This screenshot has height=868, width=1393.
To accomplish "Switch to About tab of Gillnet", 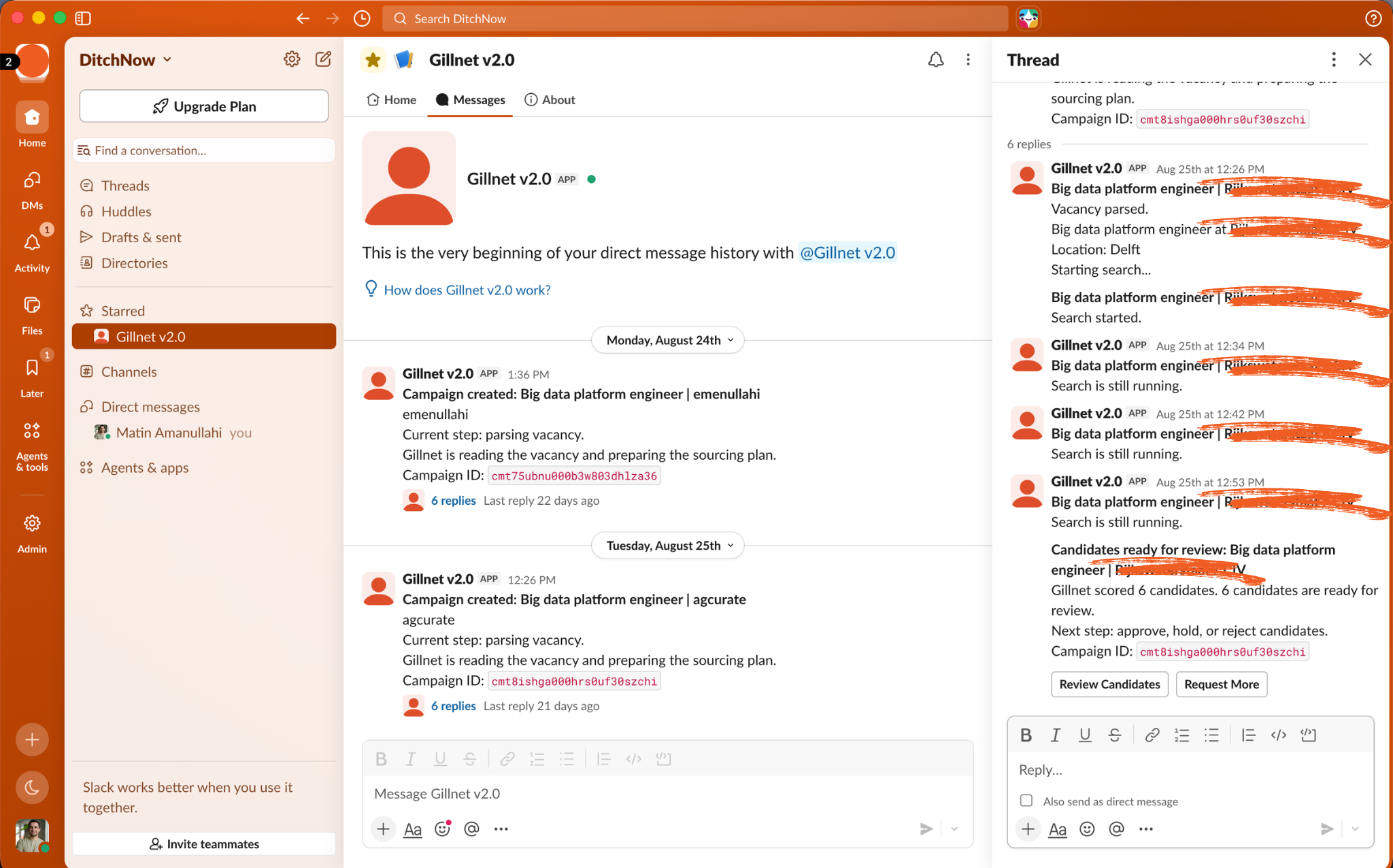I will 550,99.
